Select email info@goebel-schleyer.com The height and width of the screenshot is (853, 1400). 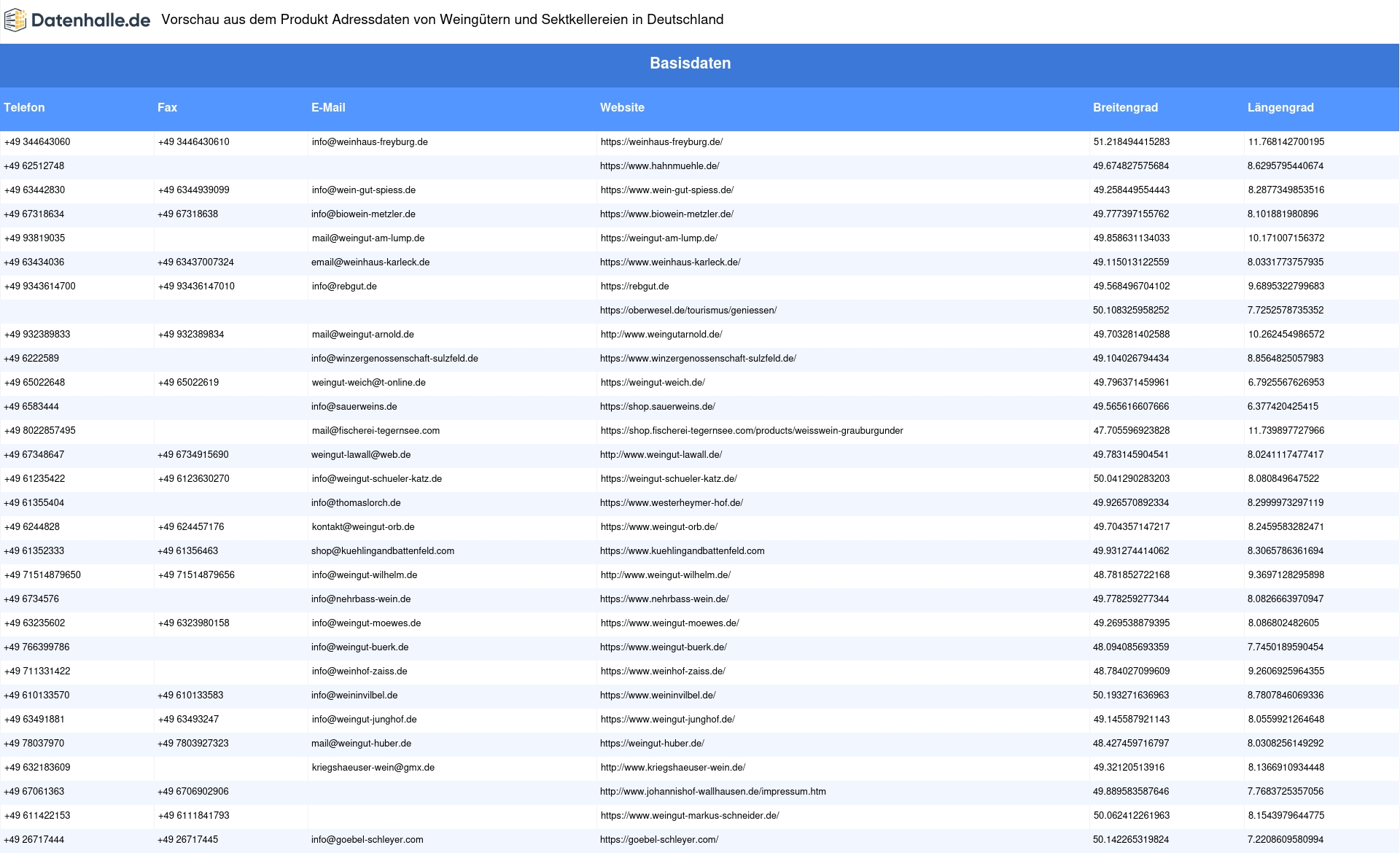click(367, 840)
